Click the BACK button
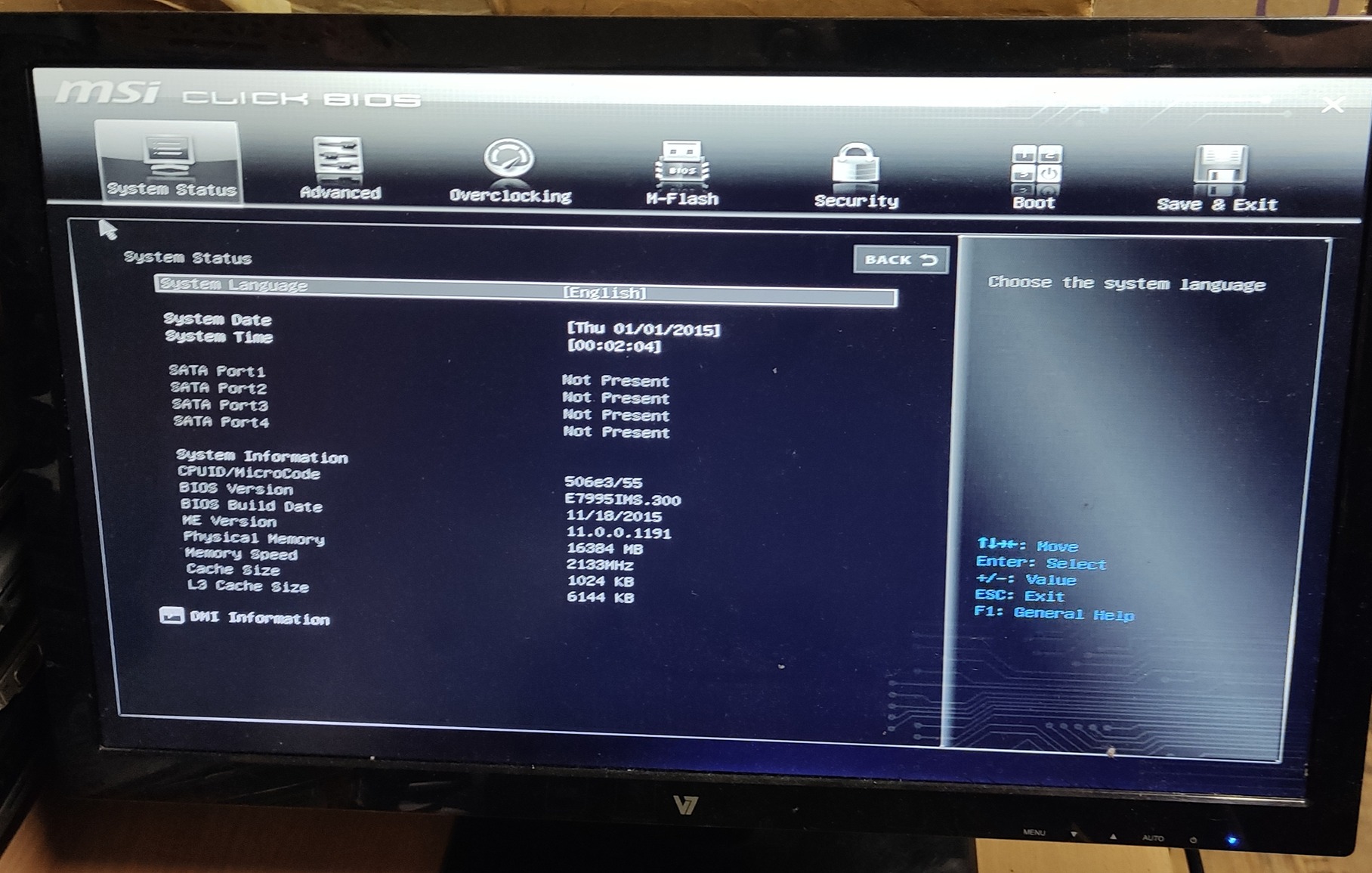1372x873 pixels. click(x=901, y=259)
